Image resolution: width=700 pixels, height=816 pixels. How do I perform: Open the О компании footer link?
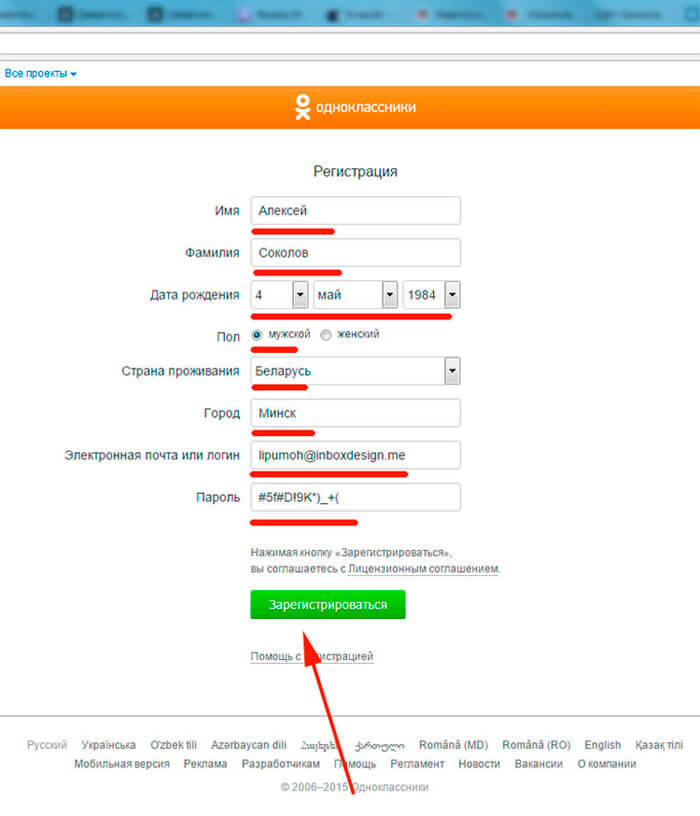[x=607, y=764]
